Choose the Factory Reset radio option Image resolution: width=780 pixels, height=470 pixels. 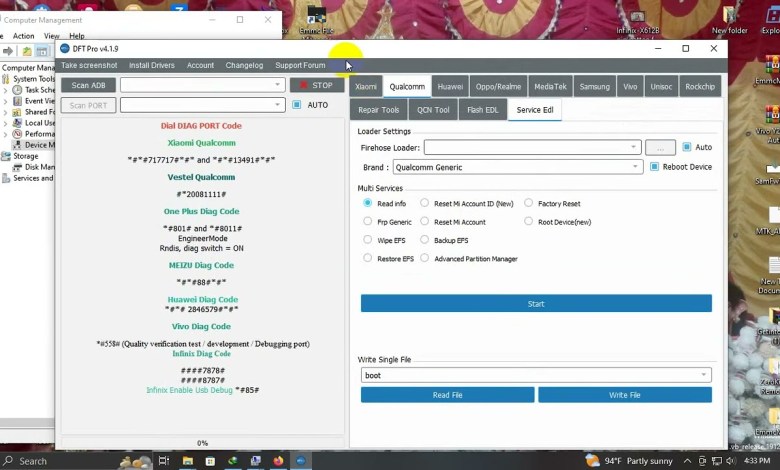click(x=528, y=203)
